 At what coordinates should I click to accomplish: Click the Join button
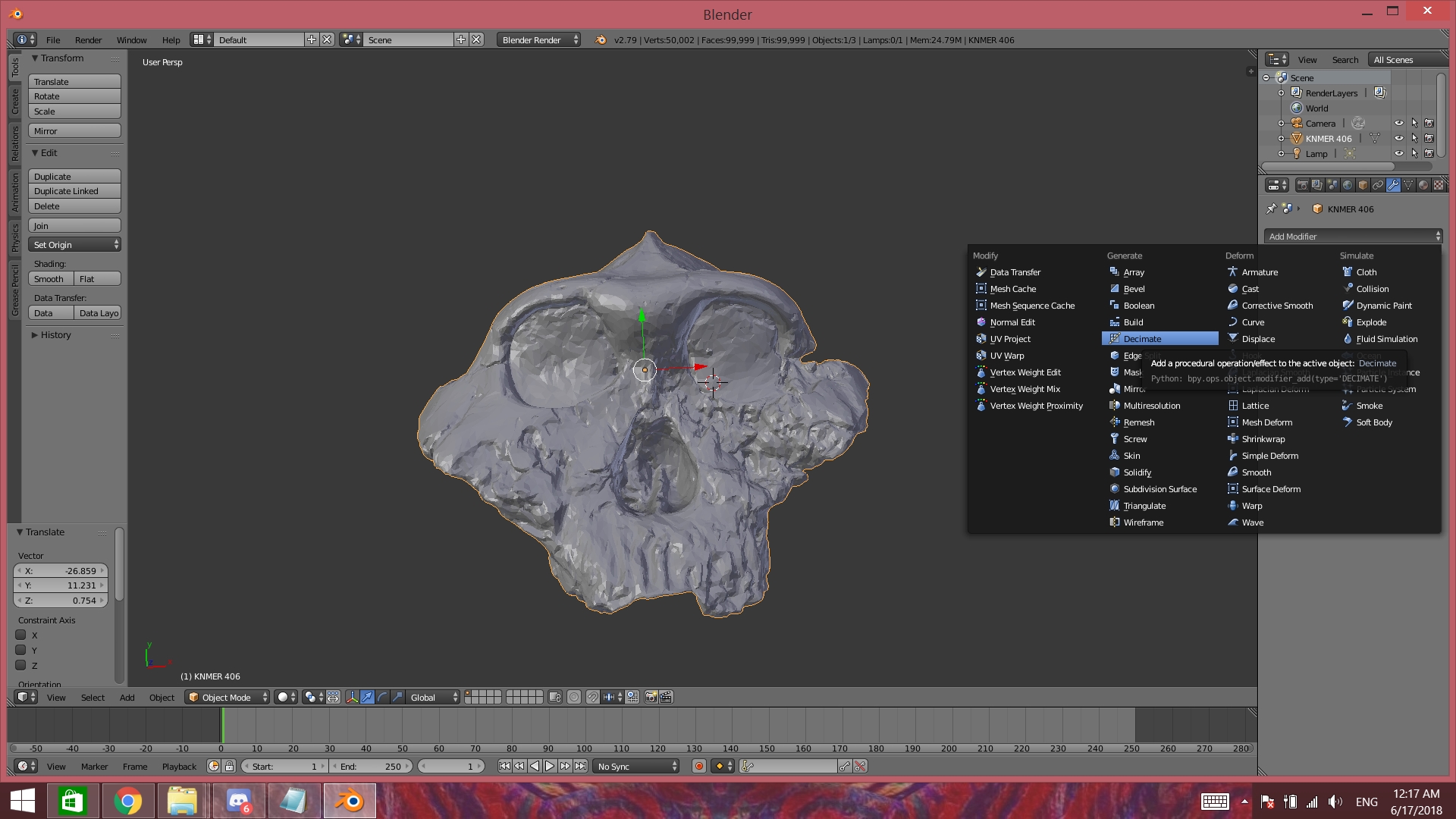75,226
